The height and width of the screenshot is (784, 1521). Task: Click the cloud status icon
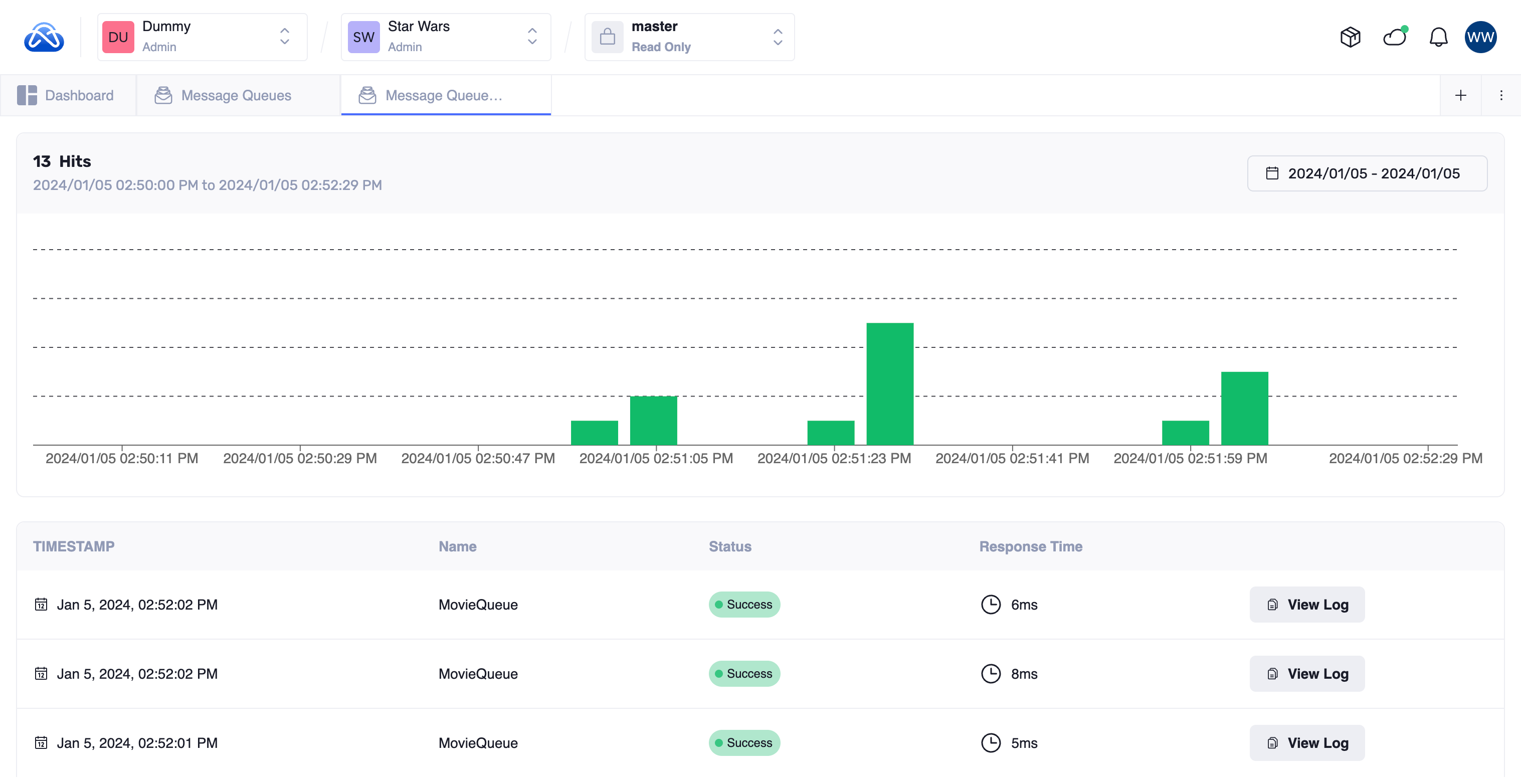1395,37
